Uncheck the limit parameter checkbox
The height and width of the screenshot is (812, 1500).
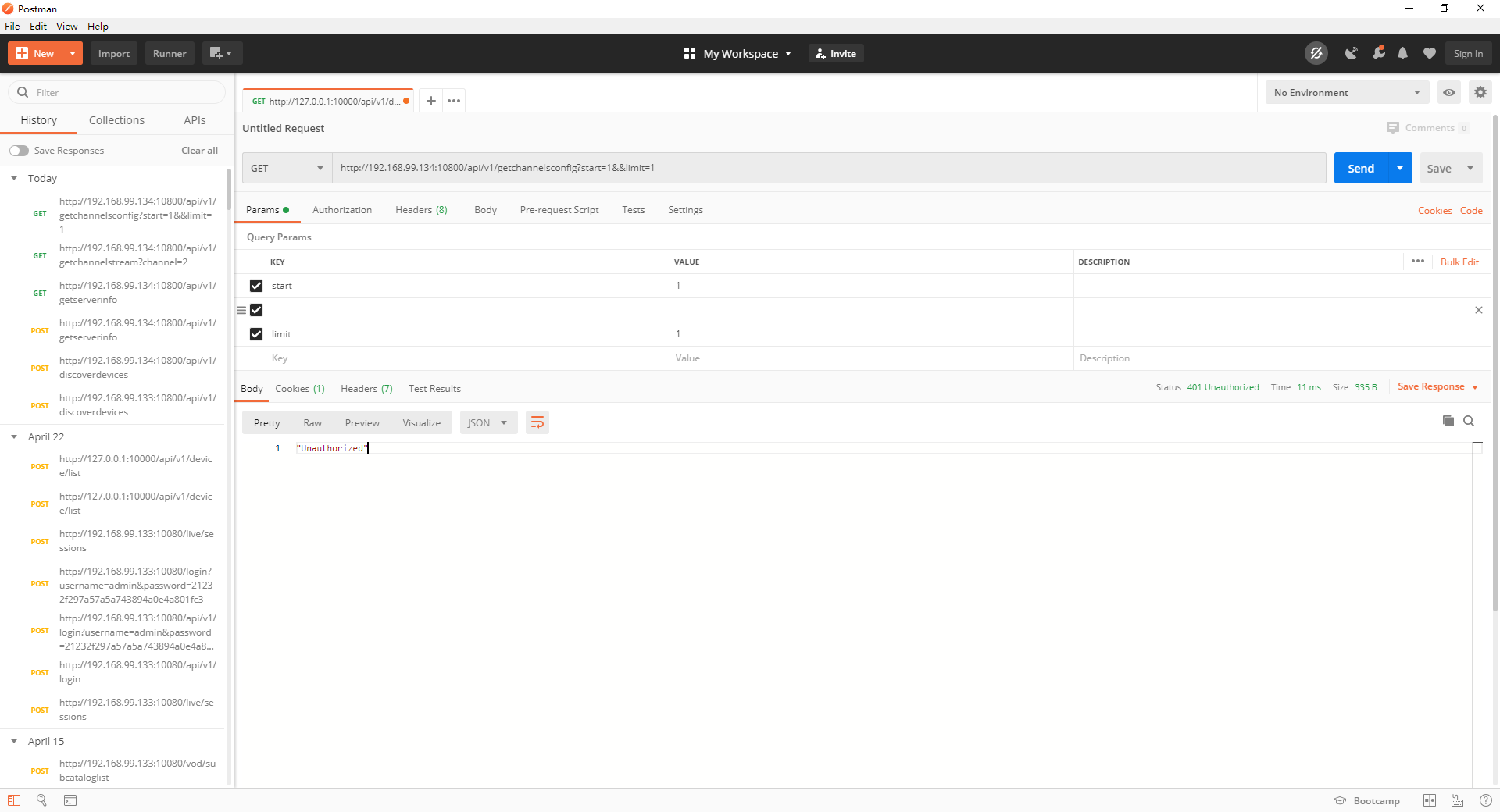(256, 334)
